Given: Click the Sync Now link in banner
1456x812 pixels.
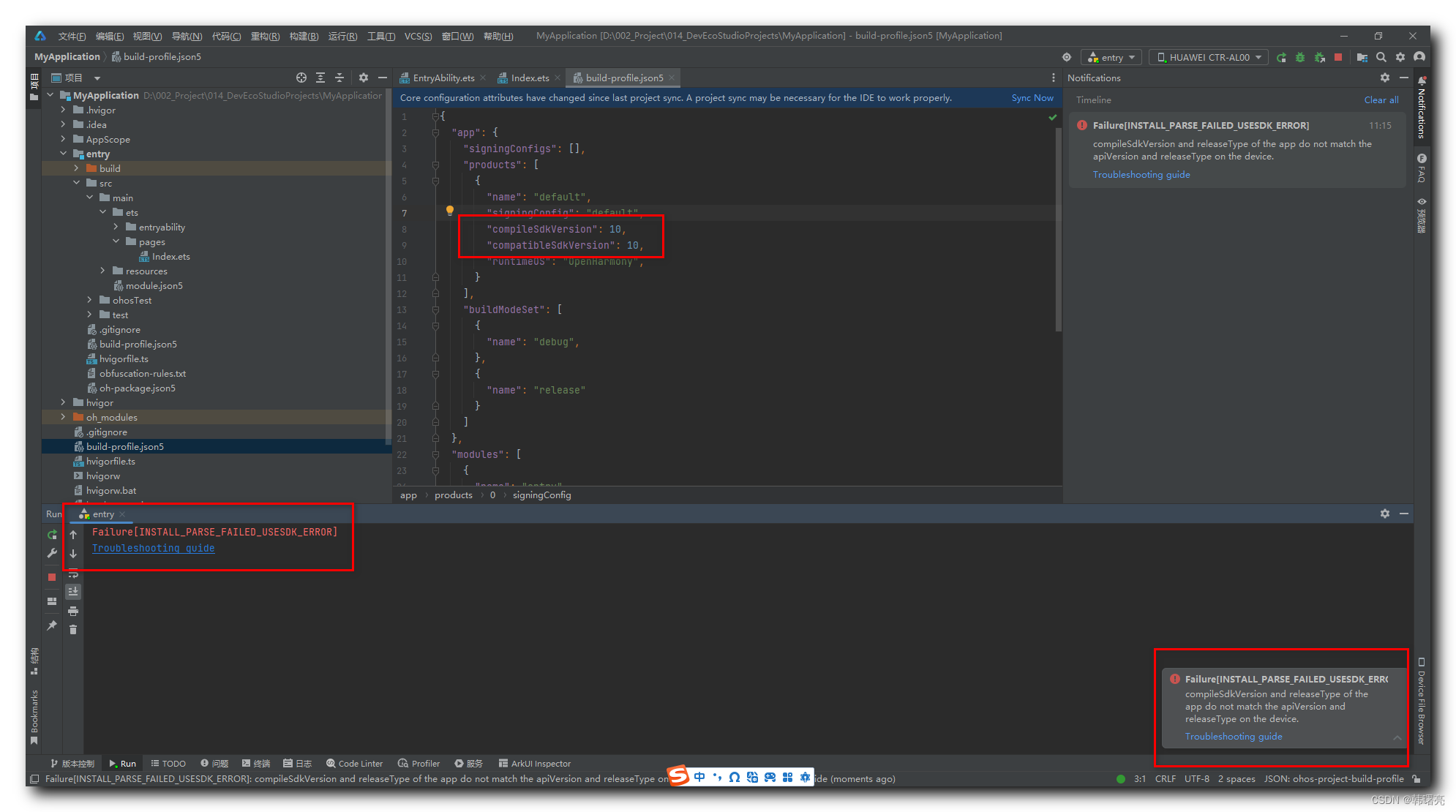Looking at the screenshot, I should point(1032,97).
